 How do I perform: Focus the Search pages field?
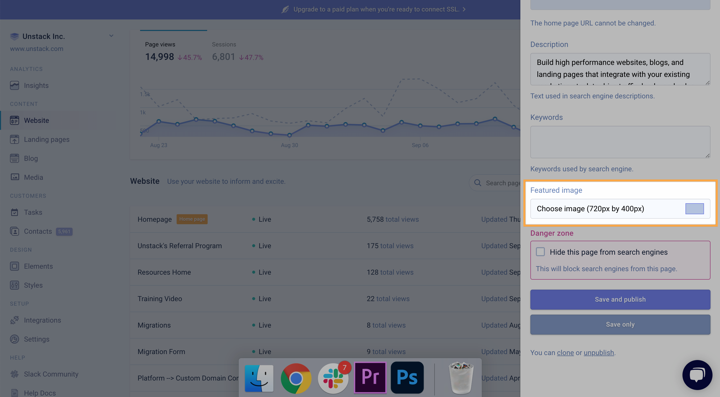(x=496, y=183)
